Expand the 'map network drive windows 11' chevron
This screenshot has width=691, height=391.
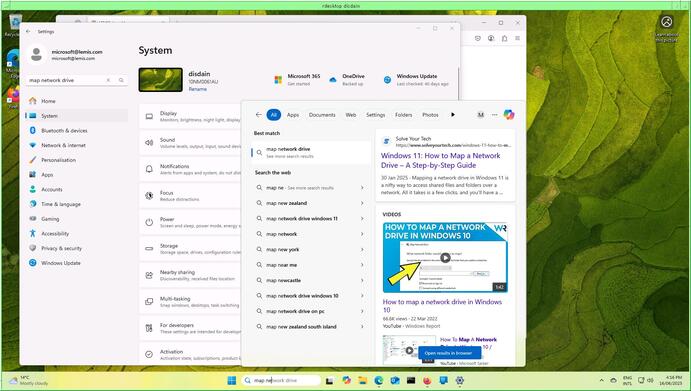click(x=362, y=219)
